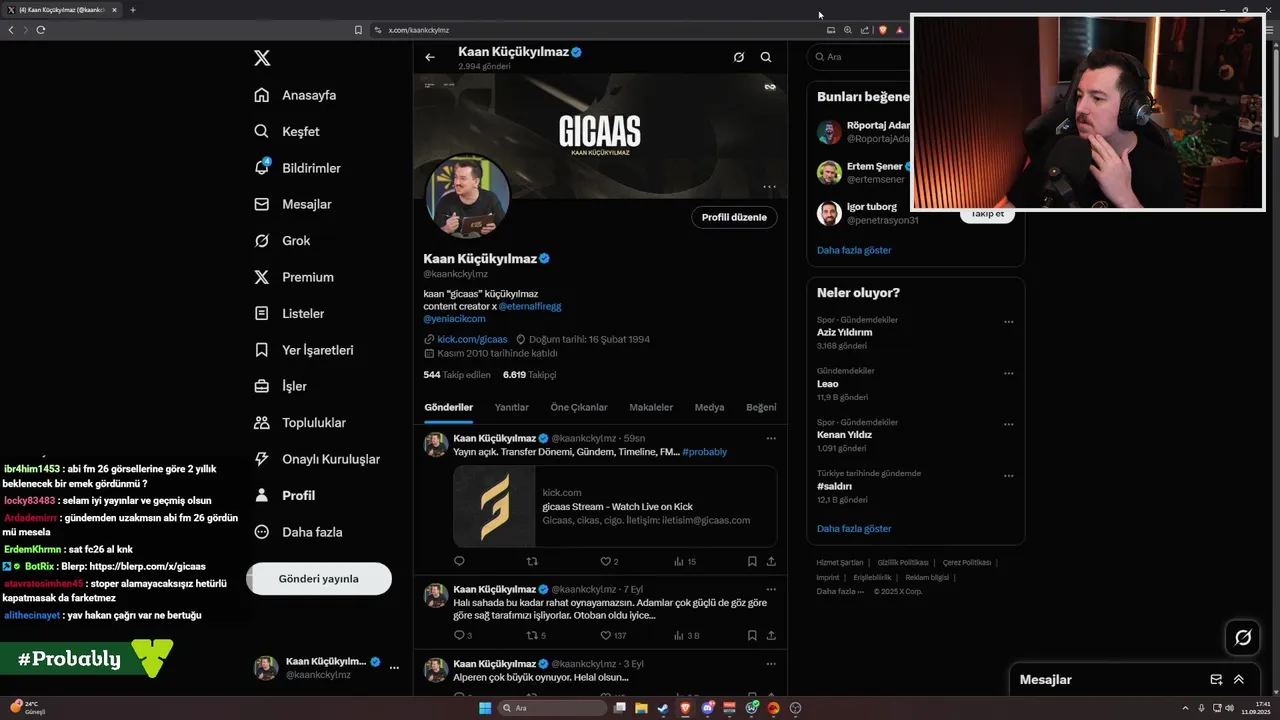Open OBS from the taskbar

pos(796,708)
